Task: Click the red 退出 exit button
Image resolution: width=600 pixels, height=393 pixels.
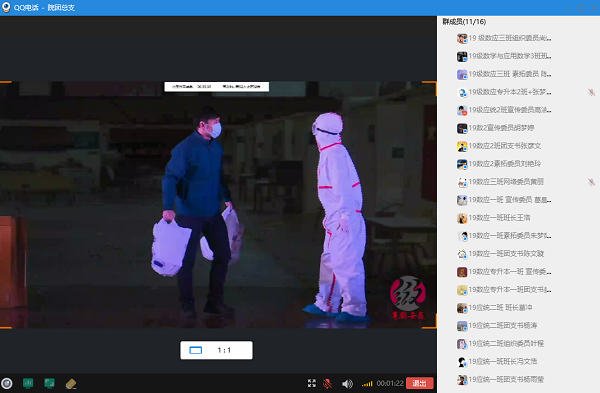Action: [x=419, y=383]
